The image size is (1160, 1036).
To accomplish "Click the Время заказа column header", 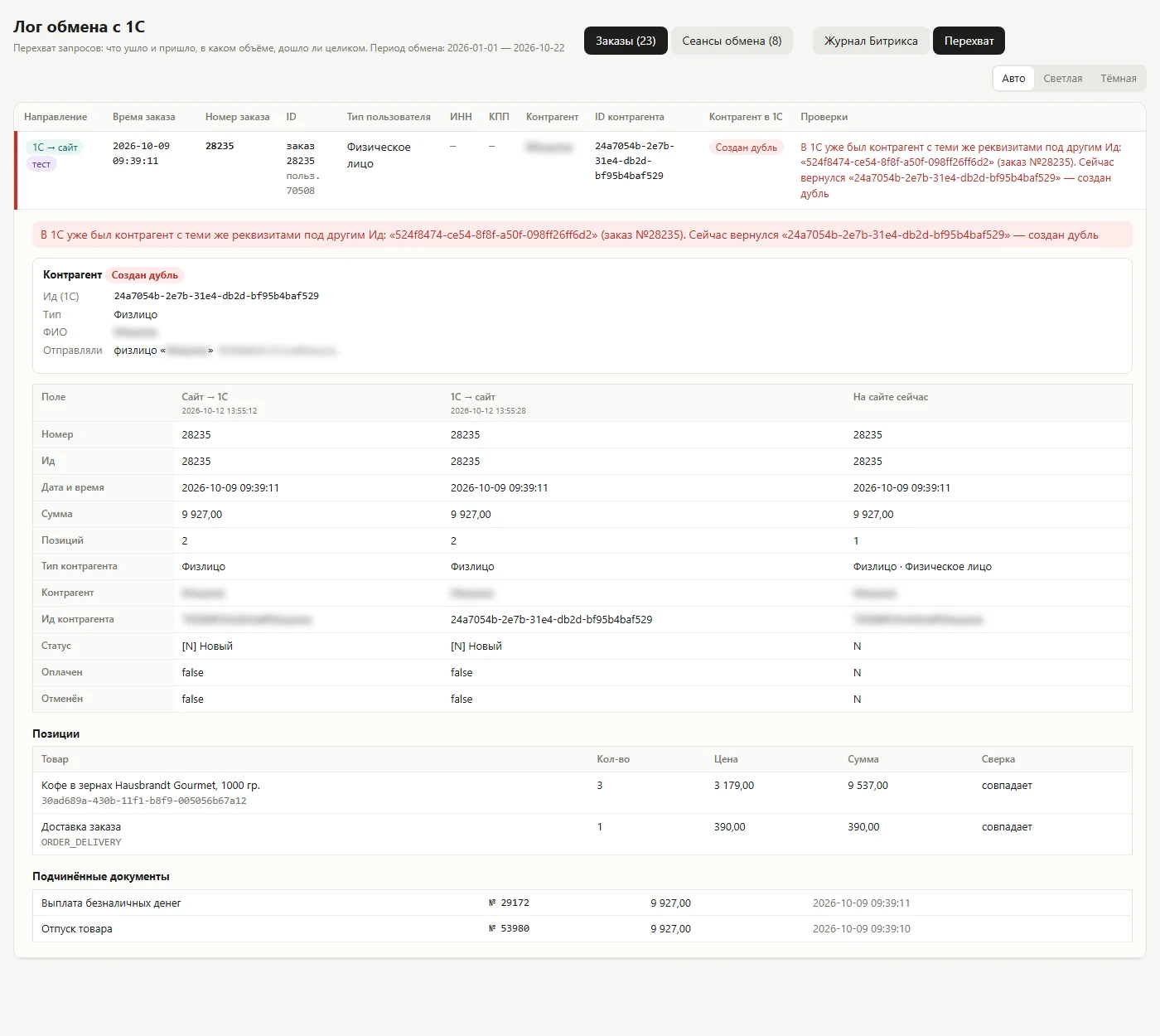I will pyautogui.click(x=144, y=117).
